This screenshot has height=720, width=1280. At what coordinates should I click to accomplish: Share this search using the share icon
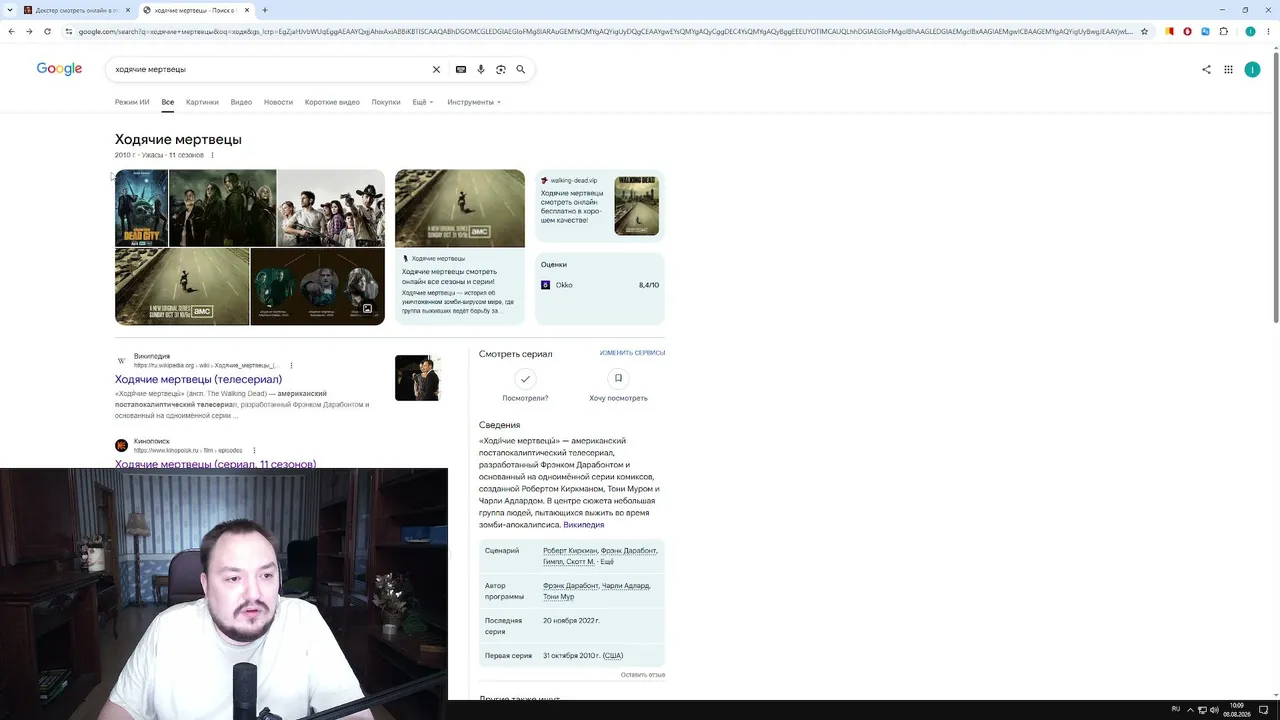pyautogui.click(x=1206, y=69)
